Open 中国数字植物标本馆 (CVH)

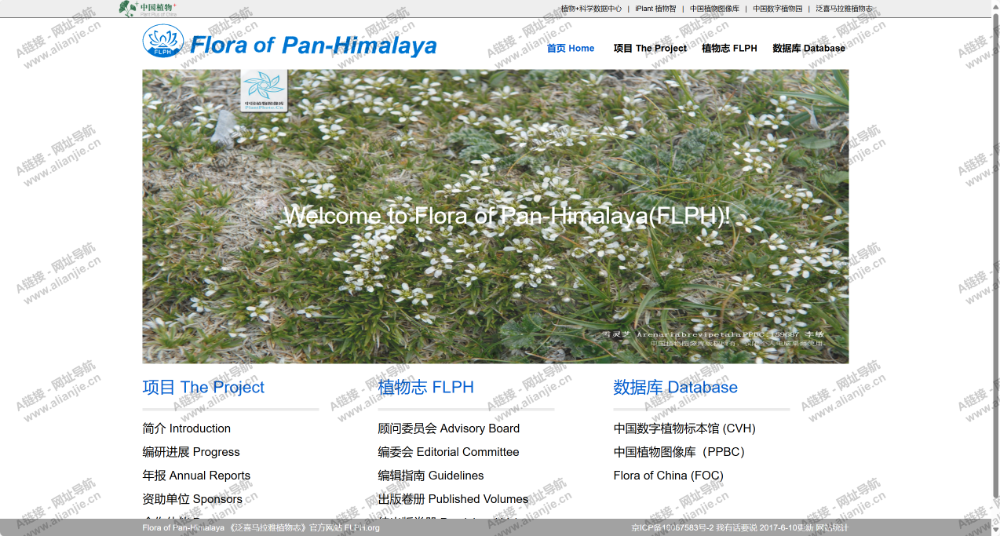click(684, 428)
